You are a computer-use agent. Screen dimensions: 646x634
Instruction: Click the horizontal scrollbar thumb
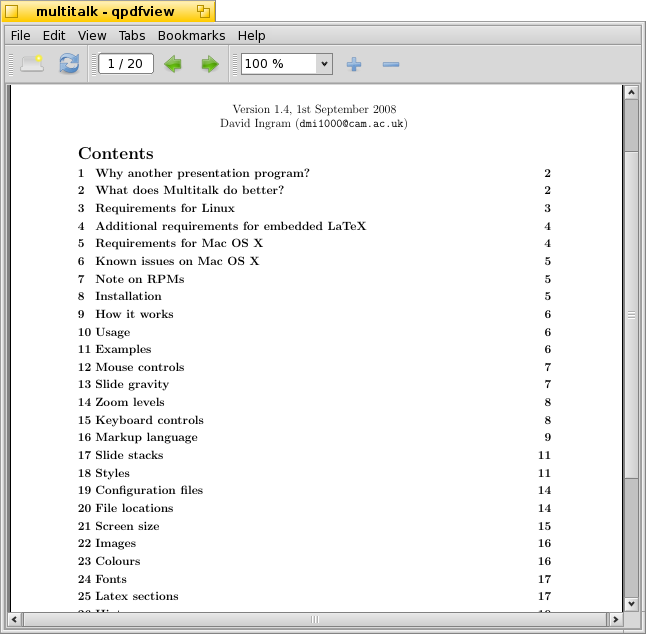(x=315, y=619)
